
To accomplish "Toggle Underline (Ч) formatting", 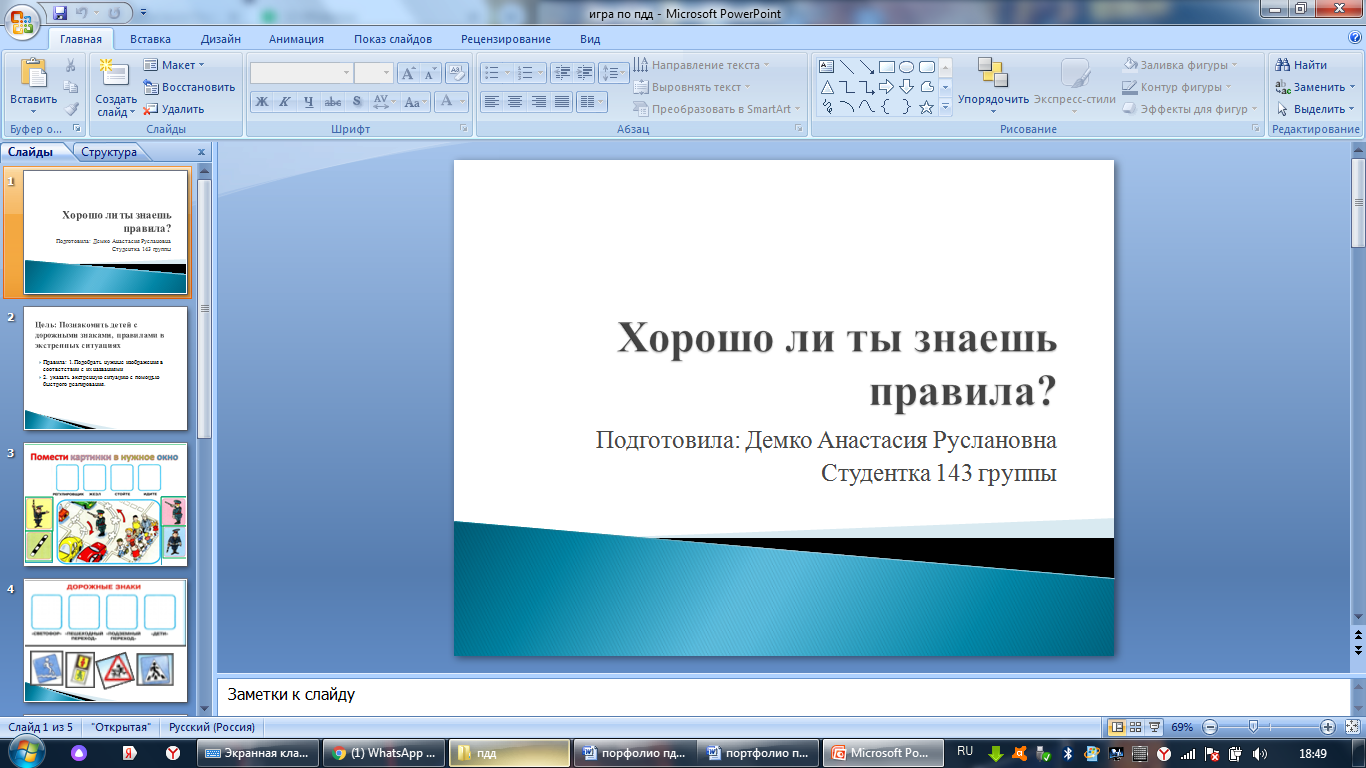I will pos(309,101).
